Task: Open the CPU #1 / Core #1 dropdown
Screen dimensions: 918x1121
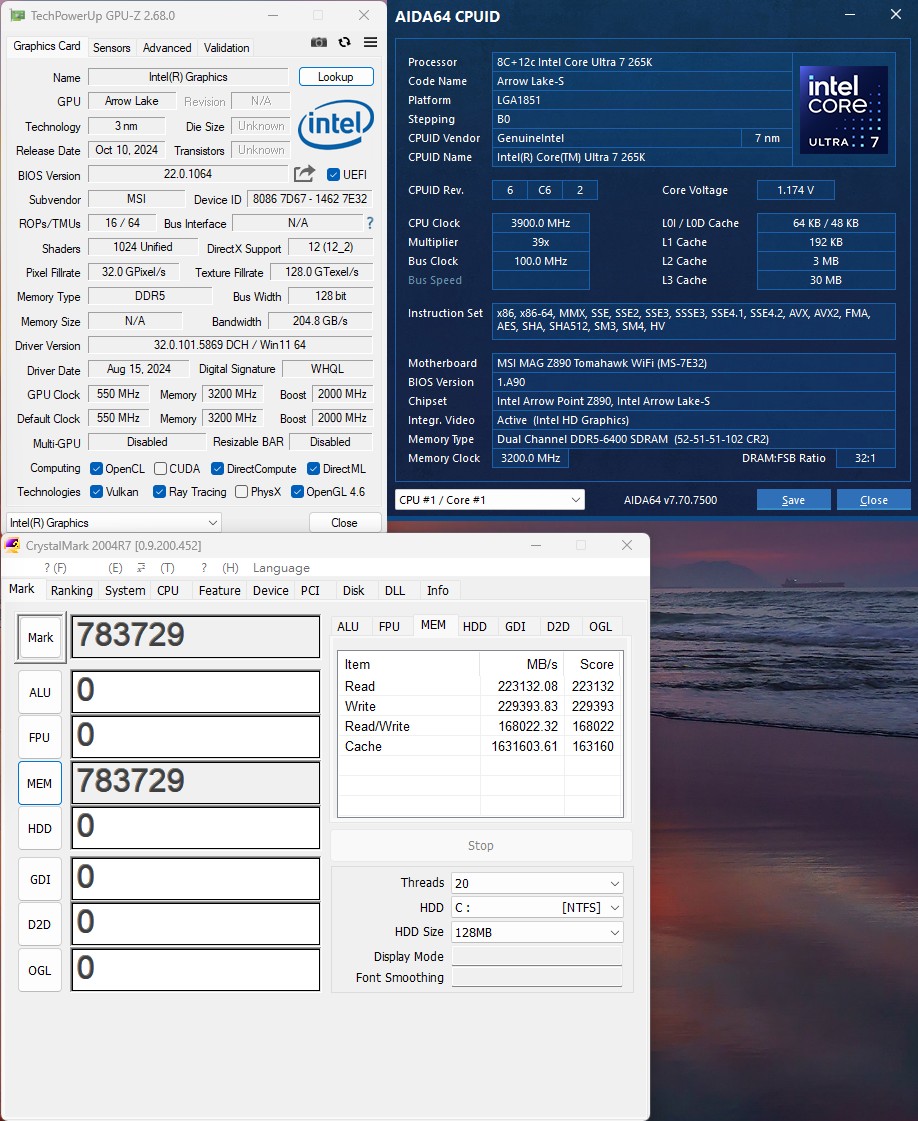Action: point(490,500)
